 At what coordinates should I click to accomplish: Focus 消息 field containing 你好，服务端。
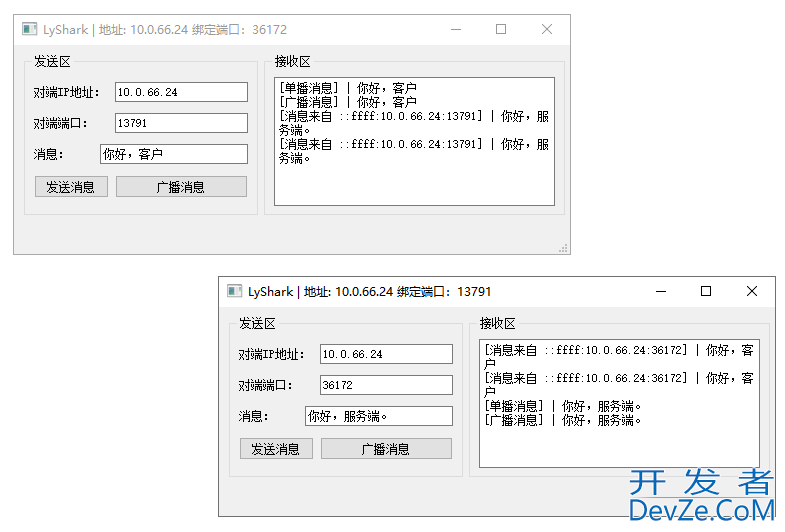point(379,416)
